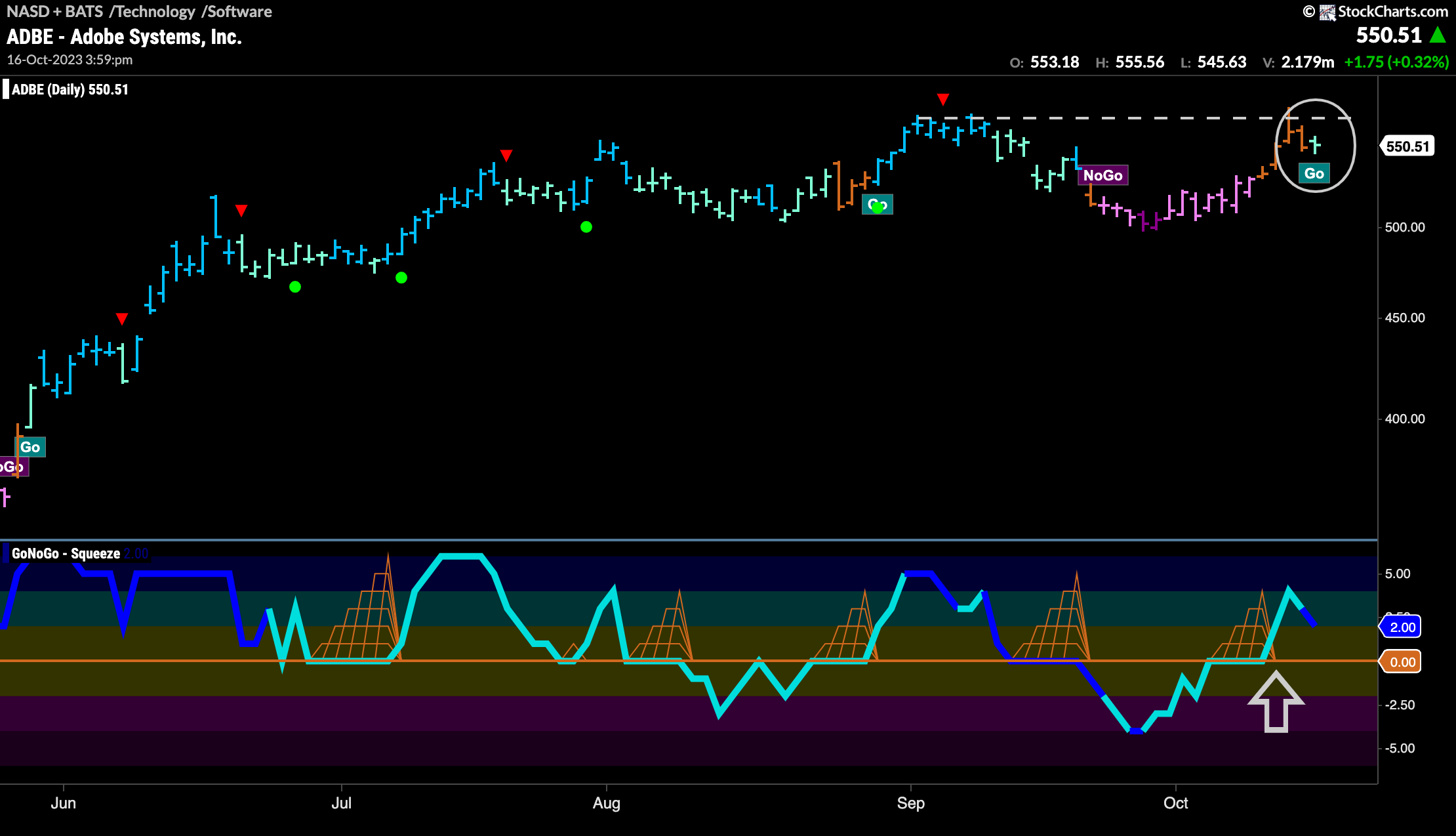Image resolution: width=1456 pixels, height=836 pixels.
Task: Click the 550.51 price tag on the axis
Action: coord(1407,146)
